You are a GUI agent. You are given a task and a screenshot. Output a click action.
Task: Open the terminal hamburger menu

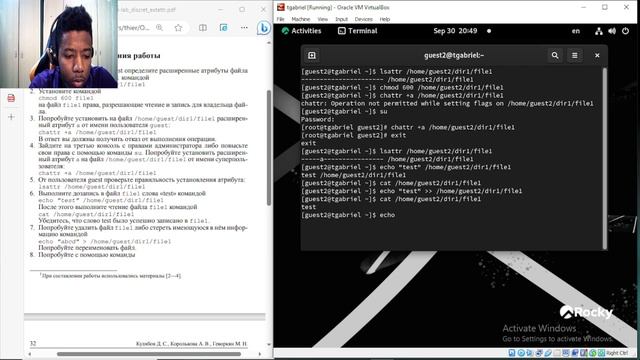[x=574, y=55]
